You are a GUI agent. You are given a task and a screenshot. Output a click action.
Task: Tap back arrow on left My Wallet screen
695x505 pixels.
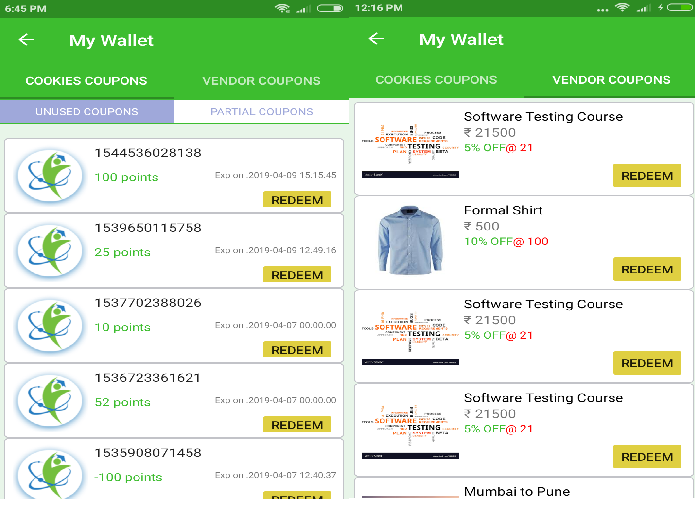point(27,40)
